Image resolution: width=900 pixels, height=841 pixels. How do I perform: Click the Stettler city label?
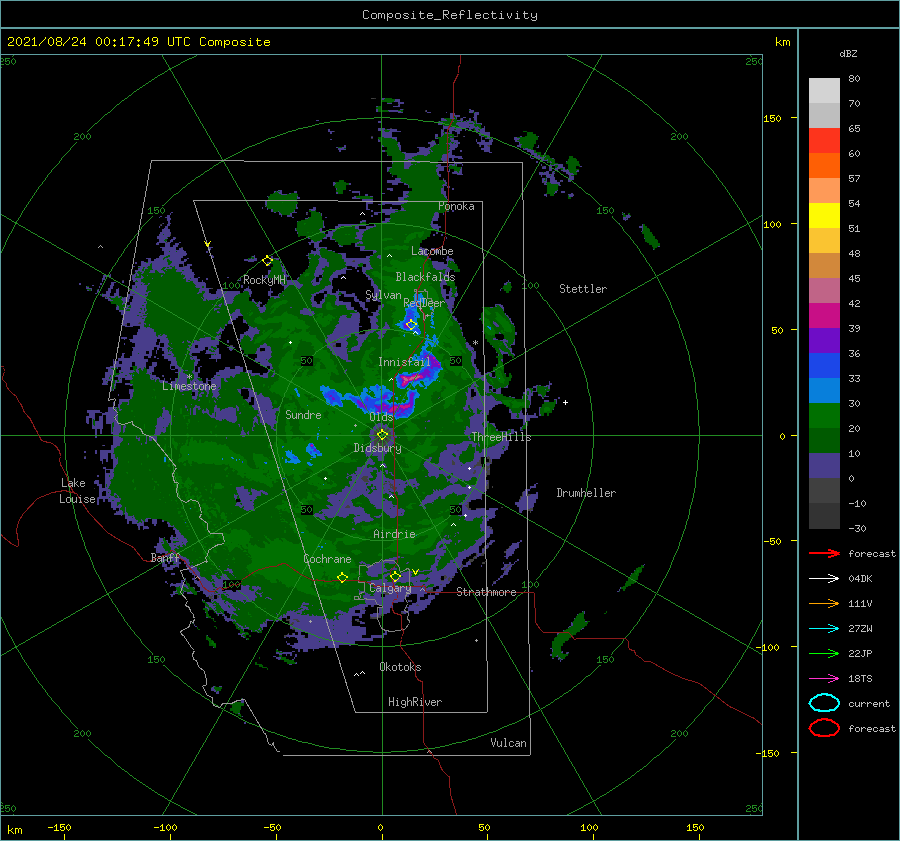coord(583,289)
